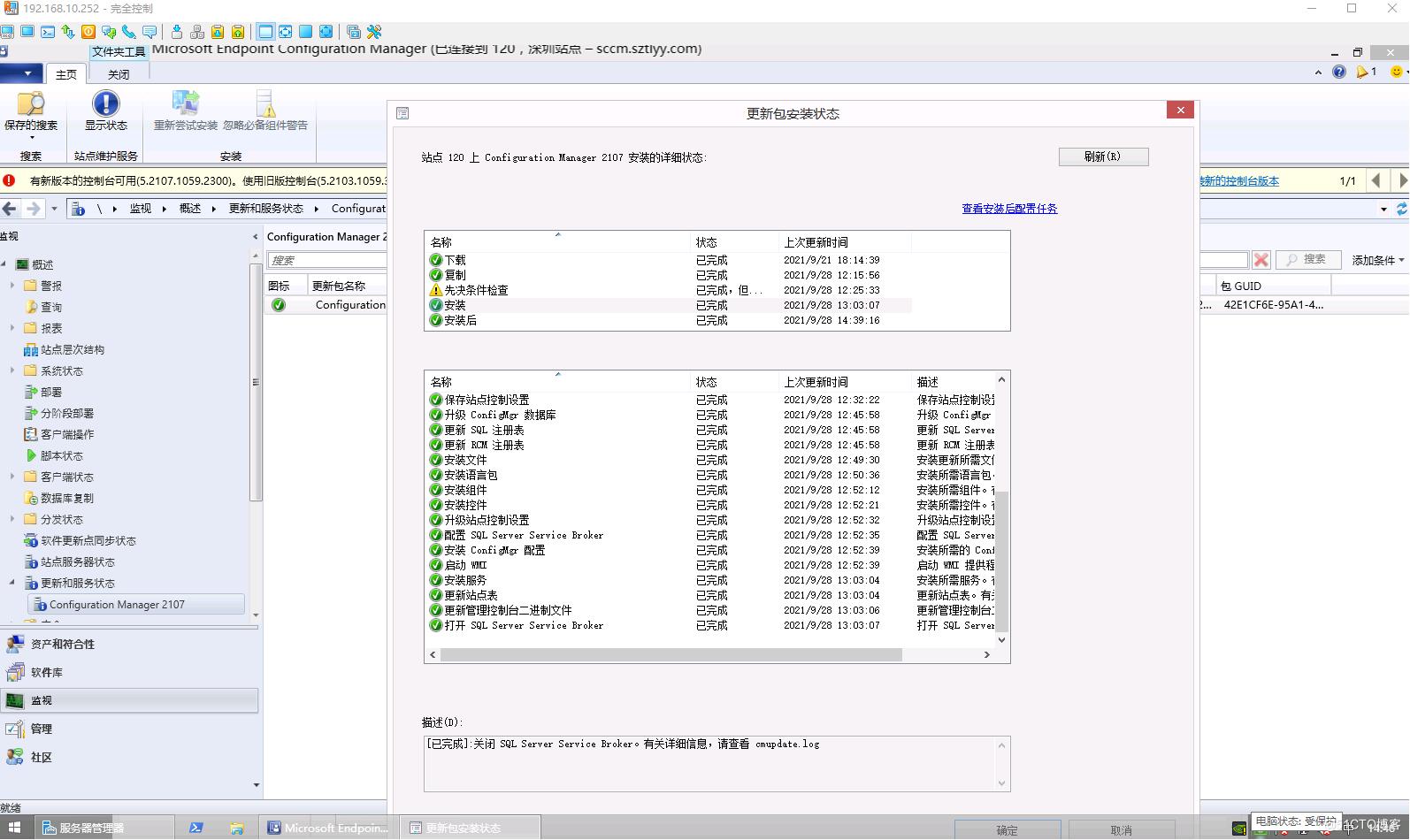Click the green up-down transfer arrows icon

pyautogui.click(x=68, y=32)
